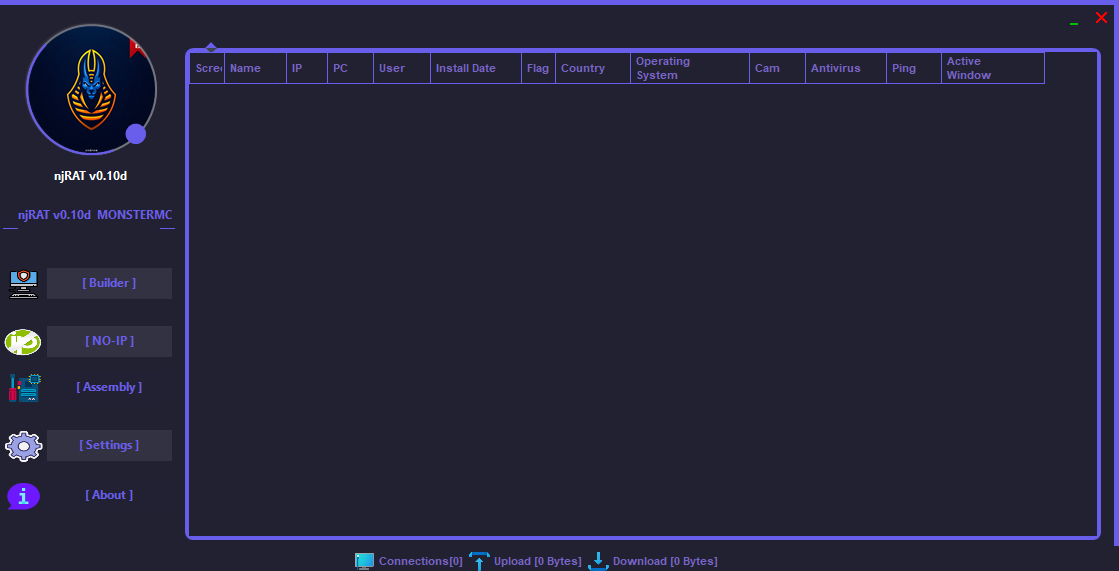Select the [ Assembly ] label
The height and width of the screenshot is (571, 1119).
coord(109,387)
